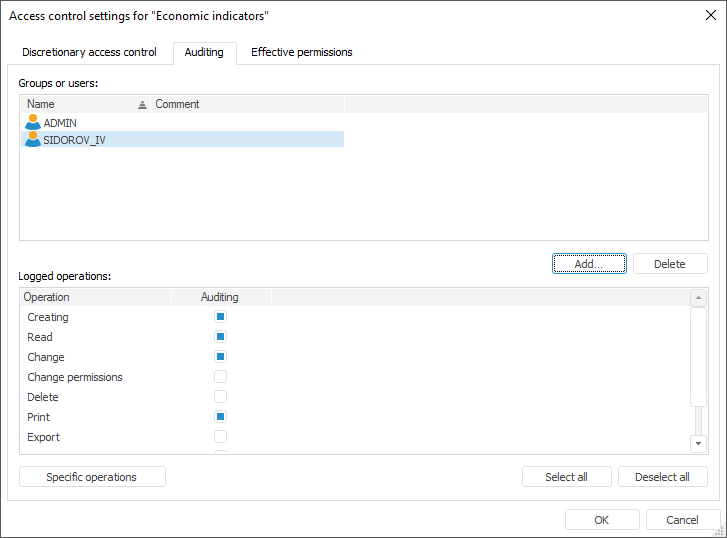This screenshot has width=727, height=538.
Task: Enable auditing for Export operation
Action: 220,437
